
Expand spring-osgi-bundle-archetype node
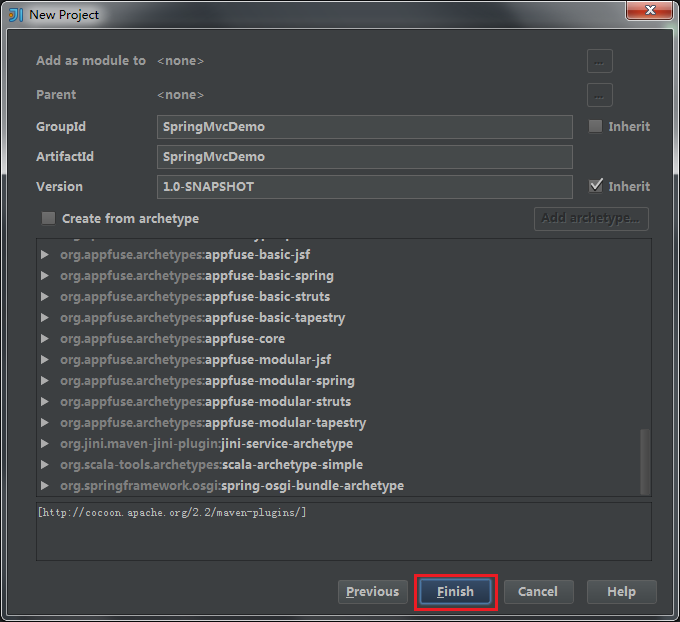pos(44,485)
